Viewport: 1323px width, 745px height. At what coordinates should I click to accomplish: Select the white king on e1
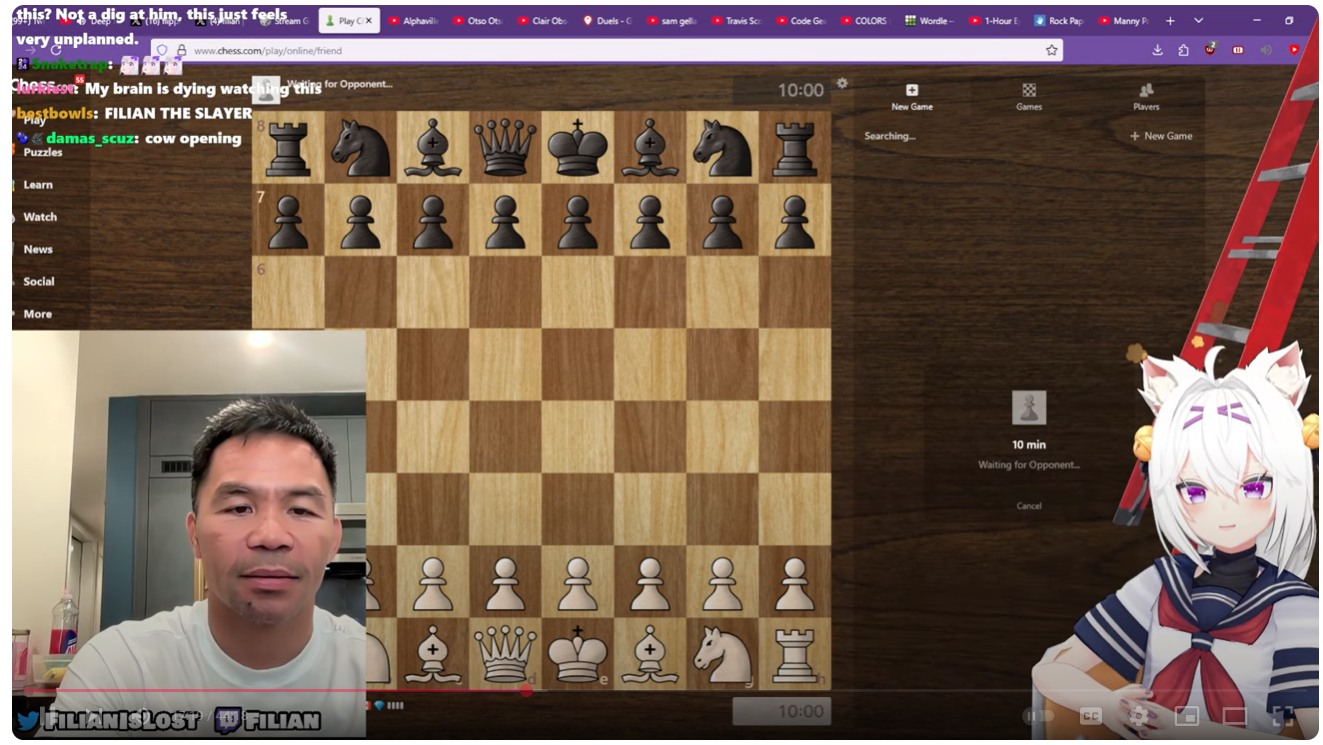(x=578, y=654)
